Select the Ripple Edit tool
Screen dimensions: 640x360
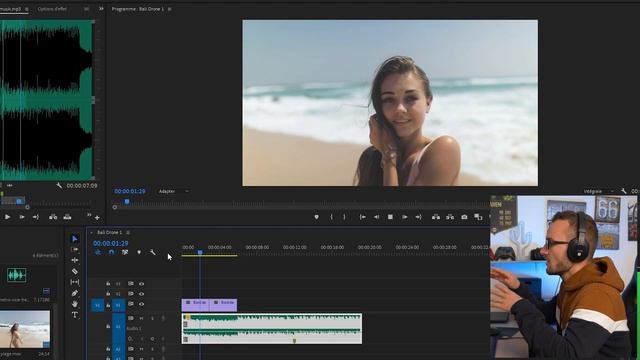tap(75, 260)
